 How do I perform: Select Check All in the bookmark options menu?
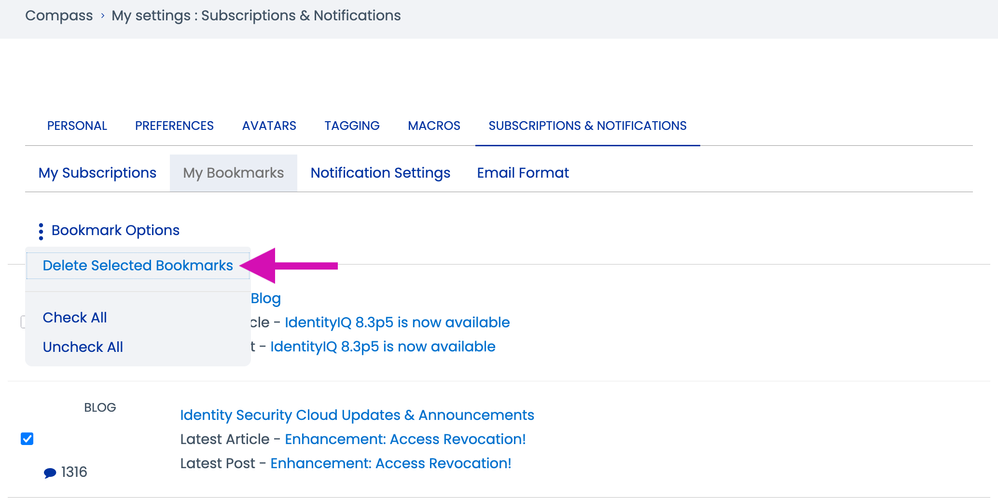75,318
